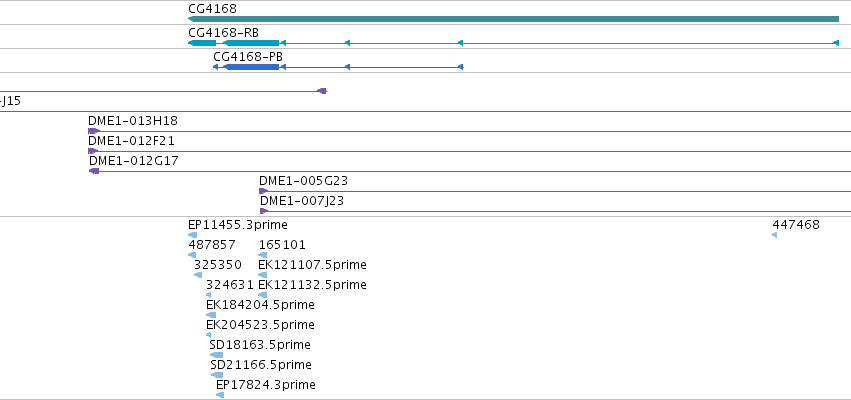851x400 pixels.
Task: Click the DME1-012G17 arrow glyph
Action: pyautogui.click(x=94, y=171)
